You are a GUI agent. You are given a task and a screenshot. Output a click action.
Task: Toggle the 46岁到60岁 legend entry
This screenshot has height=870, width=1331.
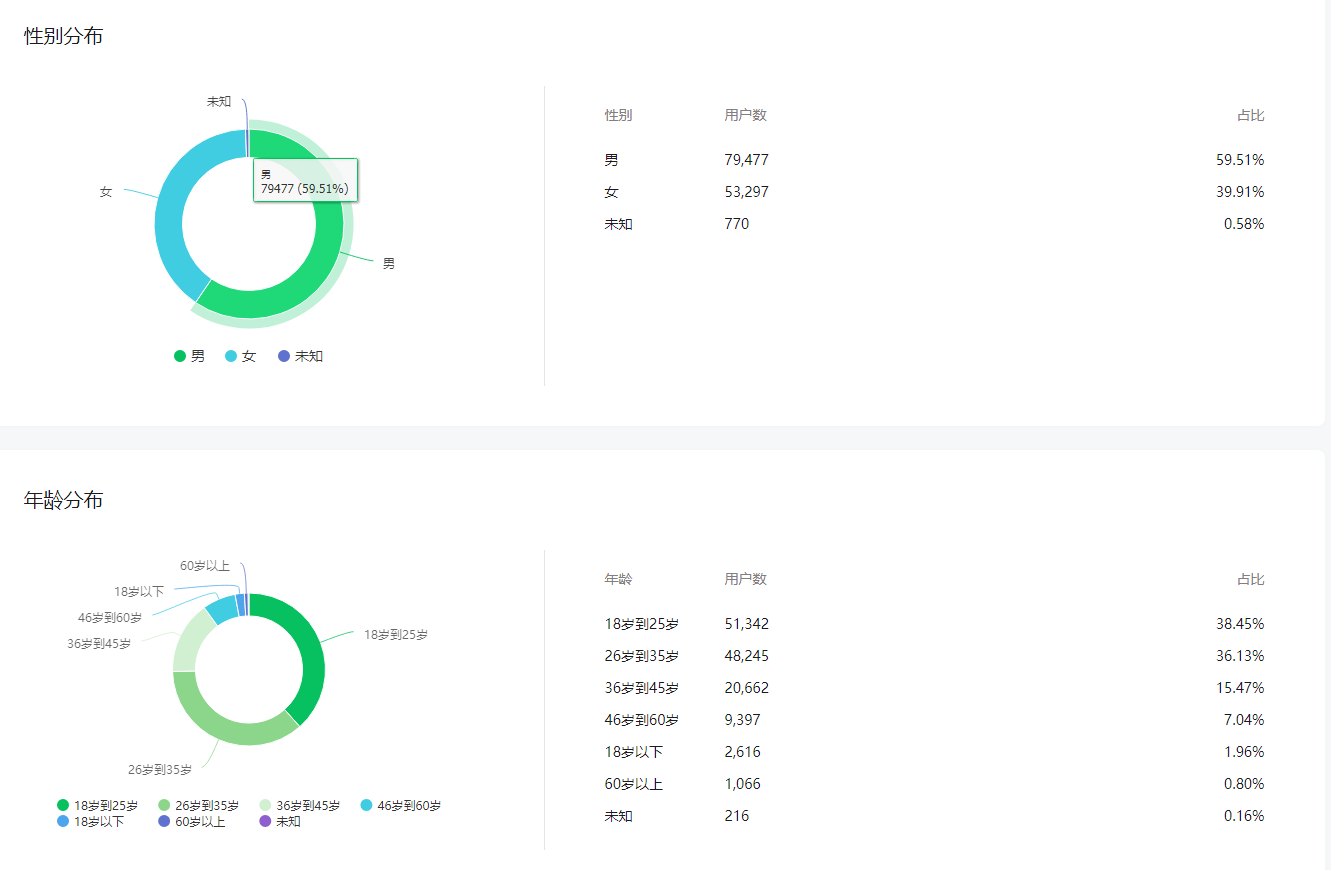point(401,805)
